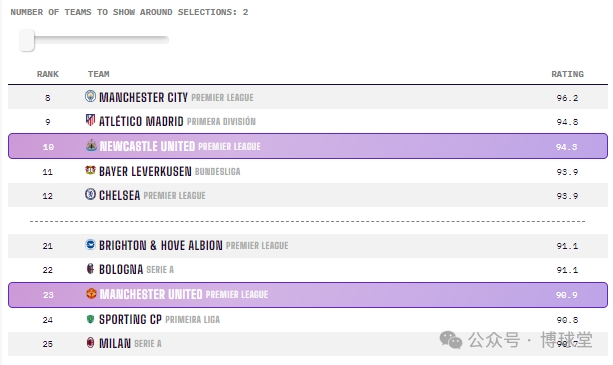Click the teams-around-selections slider handle
The image size is (613, 365).
click(x=27, y=40)
